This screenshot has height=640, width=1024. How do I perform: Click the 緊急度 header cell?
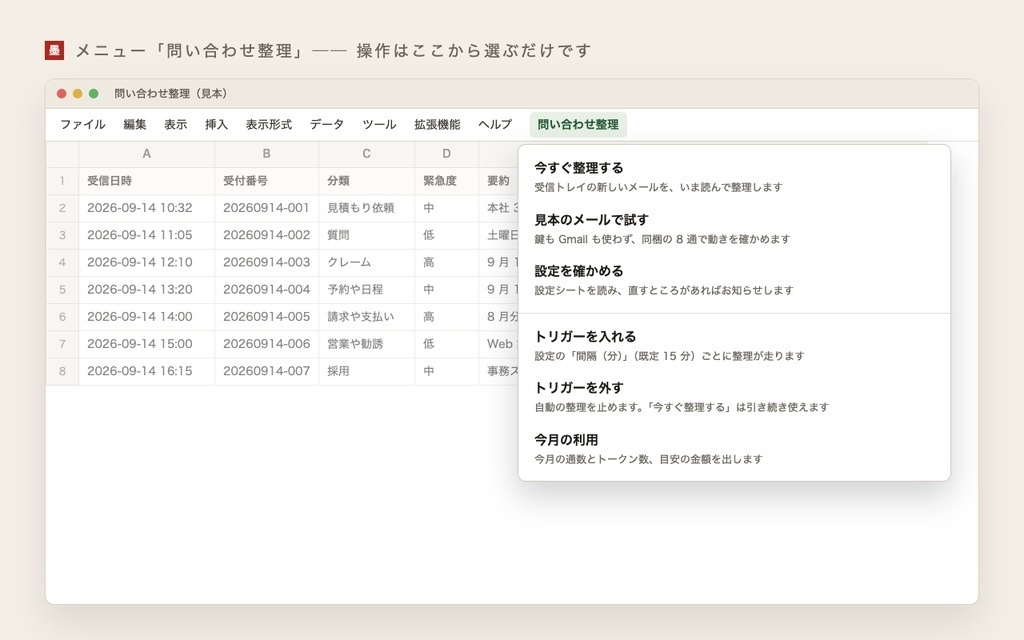pyautogui.click(x=447, y=181)
